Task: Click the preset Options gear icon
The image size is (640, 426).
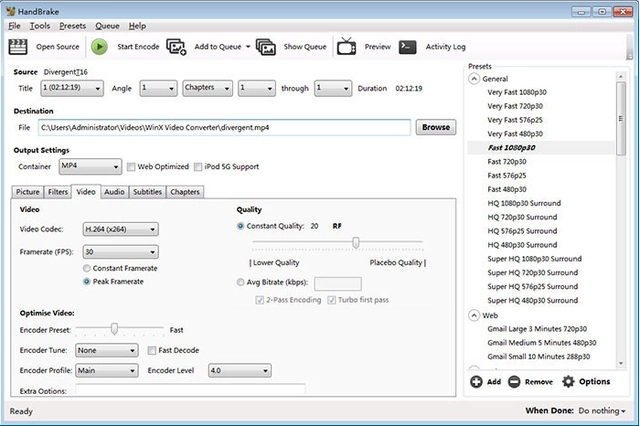Action: tap(568, 382)
